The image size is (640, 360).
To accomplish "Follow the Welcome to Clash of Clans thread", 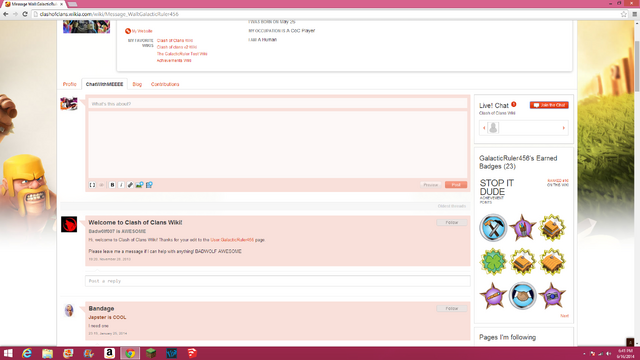I will 451,222.
